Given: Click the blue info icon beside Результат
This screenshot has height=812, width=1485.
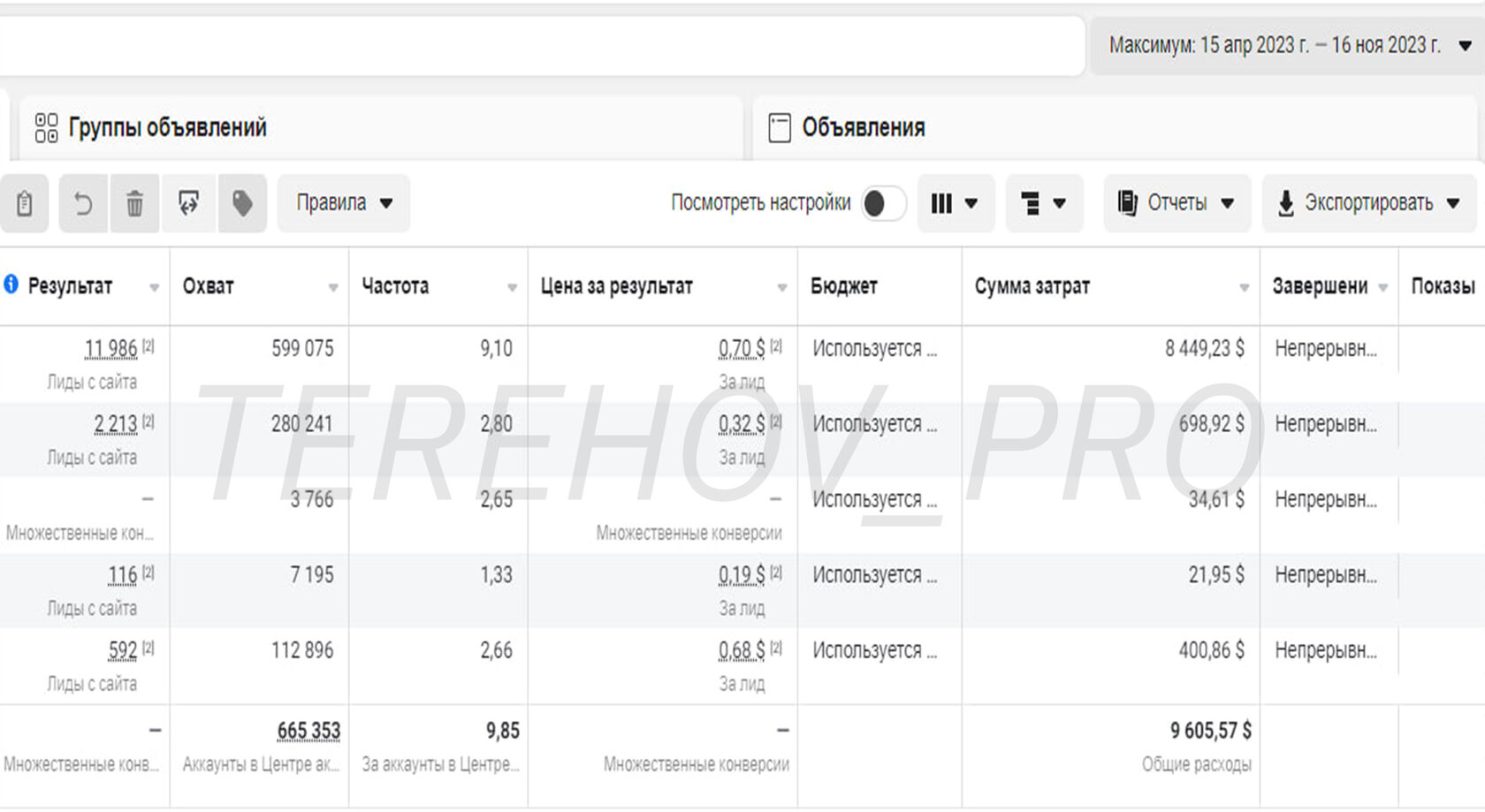Looking at the screenshot, I should click(x=11, y=285).
